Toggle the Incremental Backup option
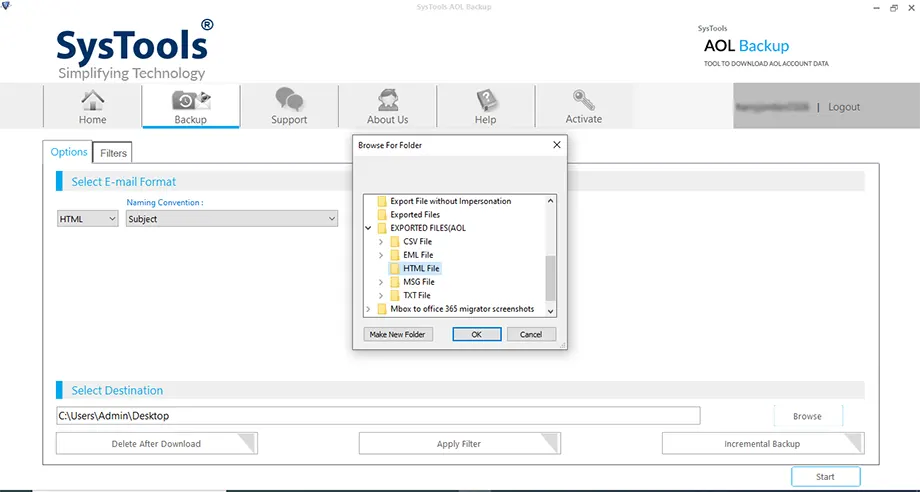This screenshot has height=492, width=920. [x=763, y=444]
